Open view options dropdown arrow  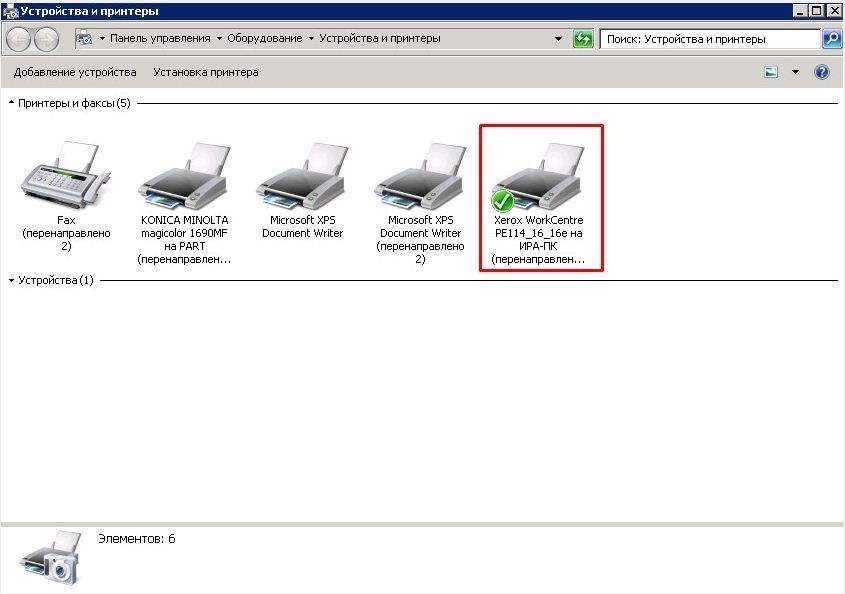795,72
